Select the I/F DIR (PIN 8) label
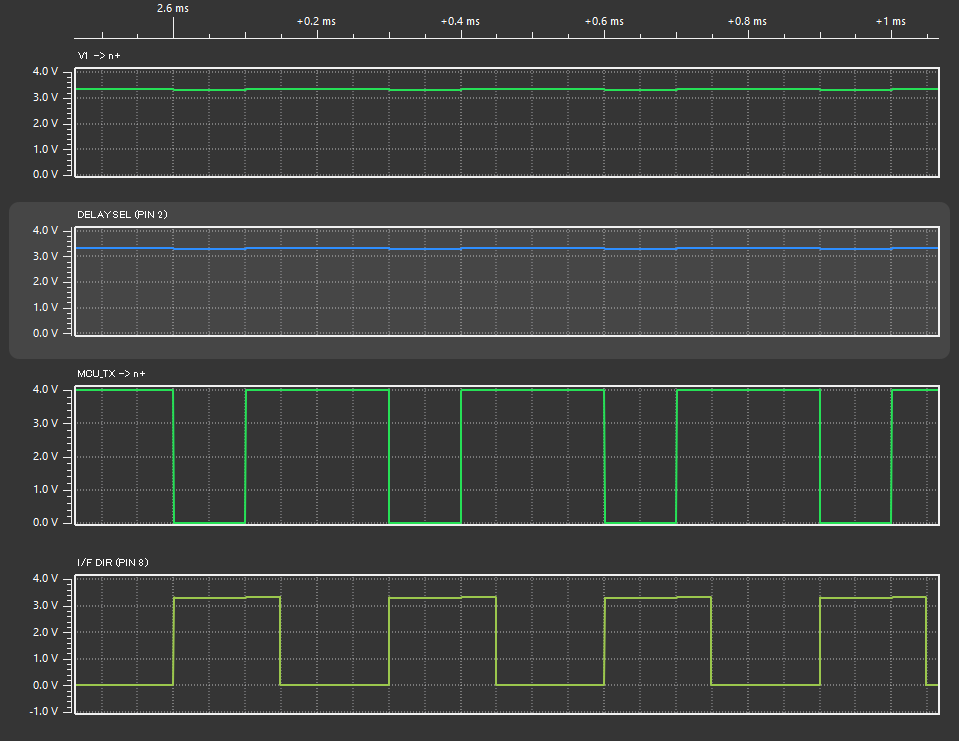 click(112, 562)
